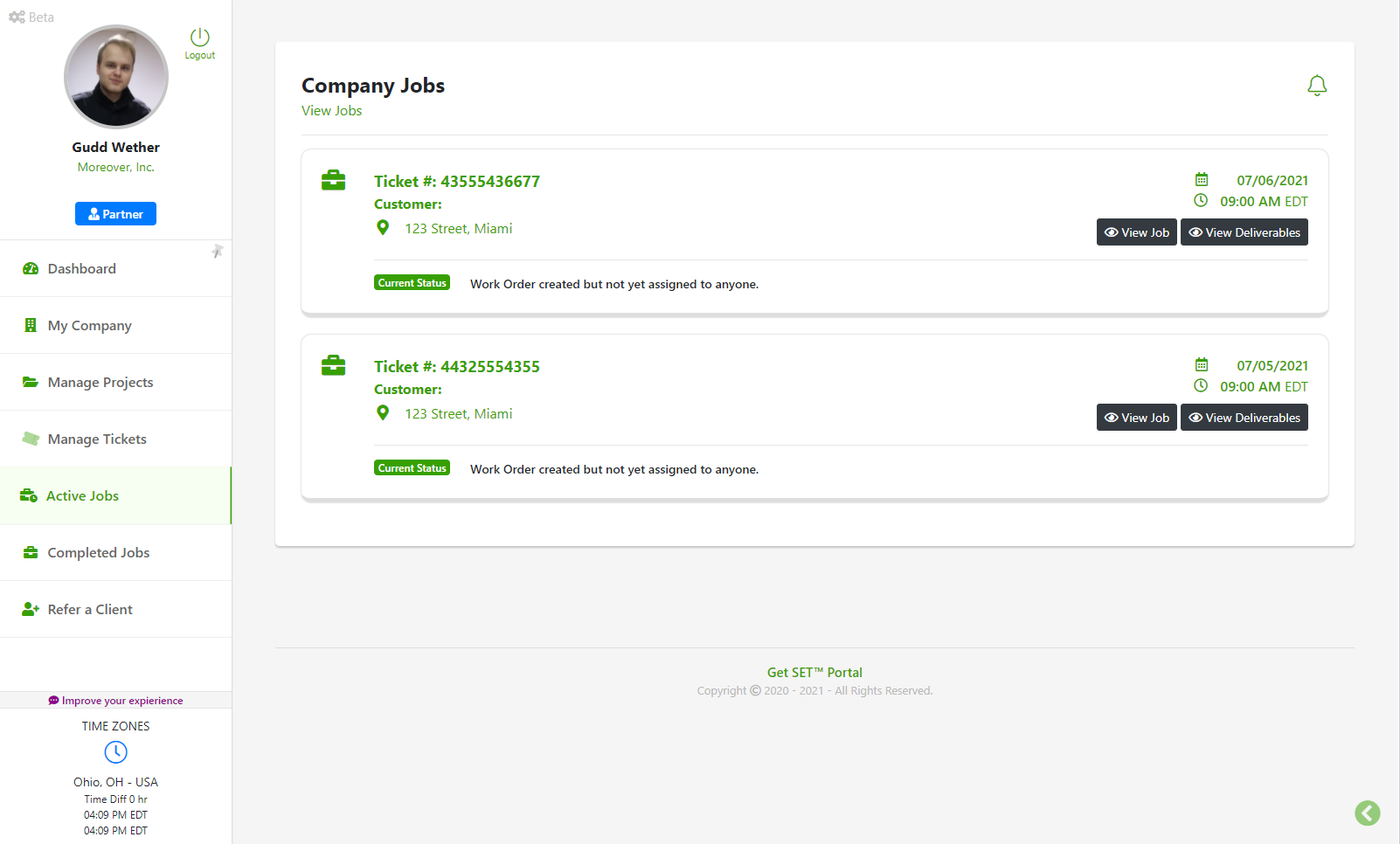Select Manage Tickets menu item
Viewport: 1400px width, 844px height.
(97, 439)
